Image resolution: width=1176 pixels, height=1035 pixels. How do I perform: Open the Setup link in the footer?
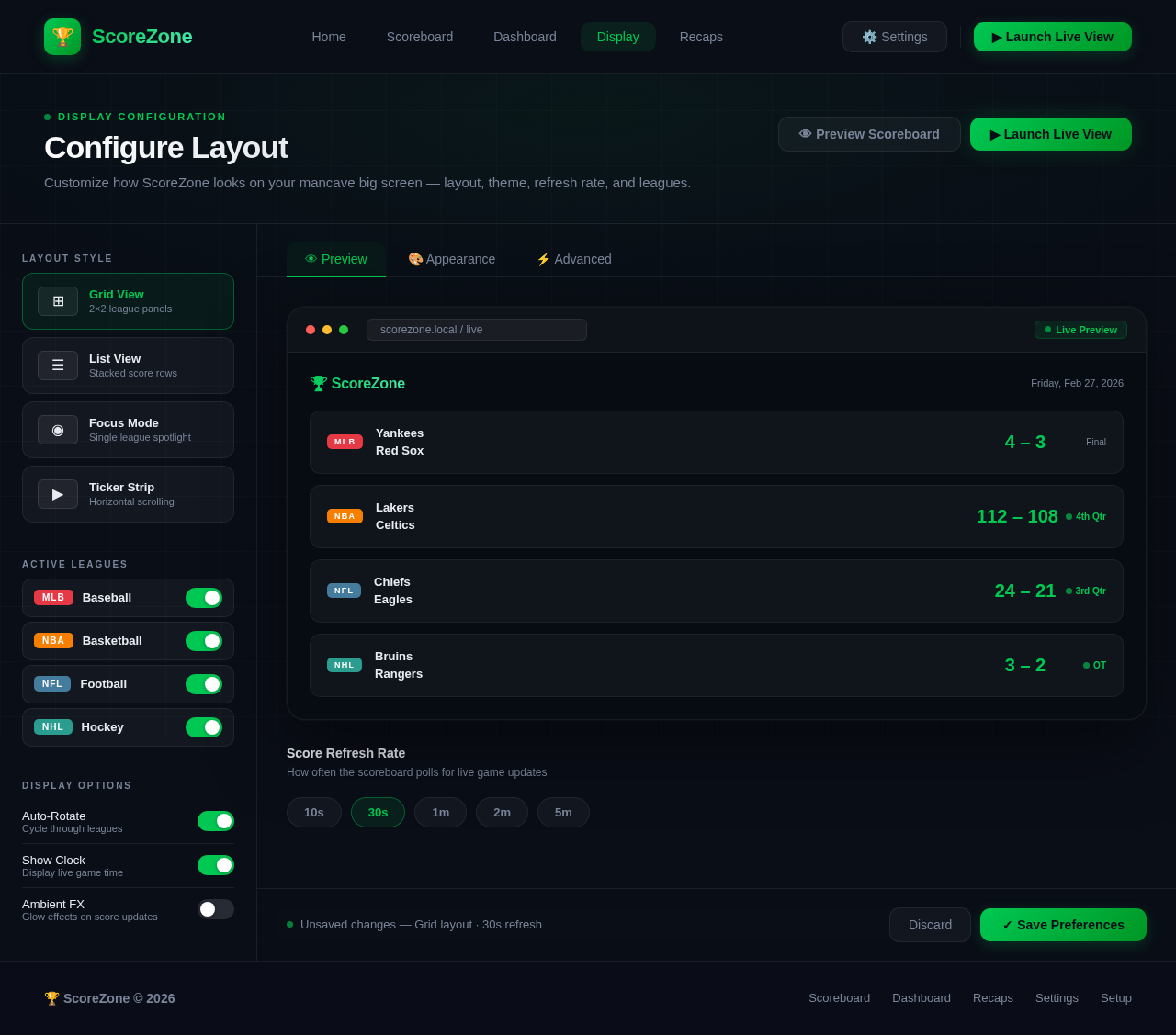point(1115,997)
